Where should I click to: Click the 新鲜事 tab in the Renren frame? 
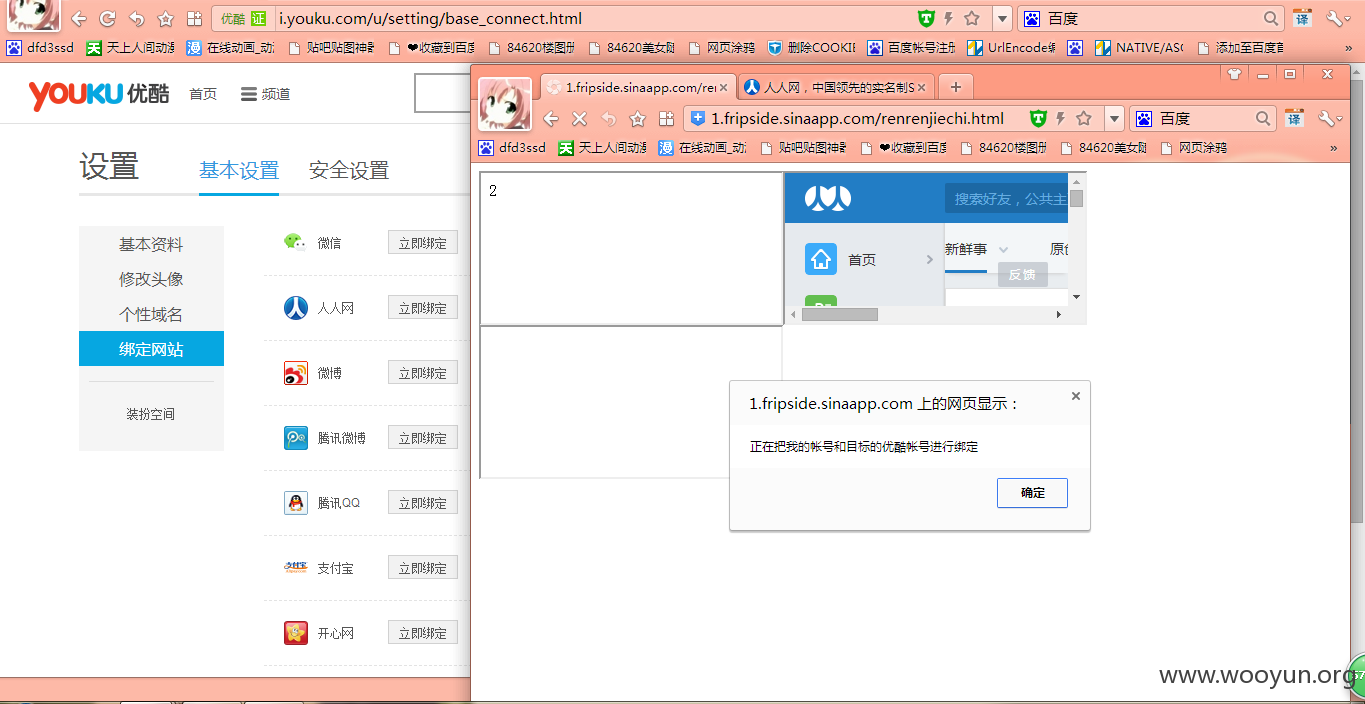tap(966, 249)
